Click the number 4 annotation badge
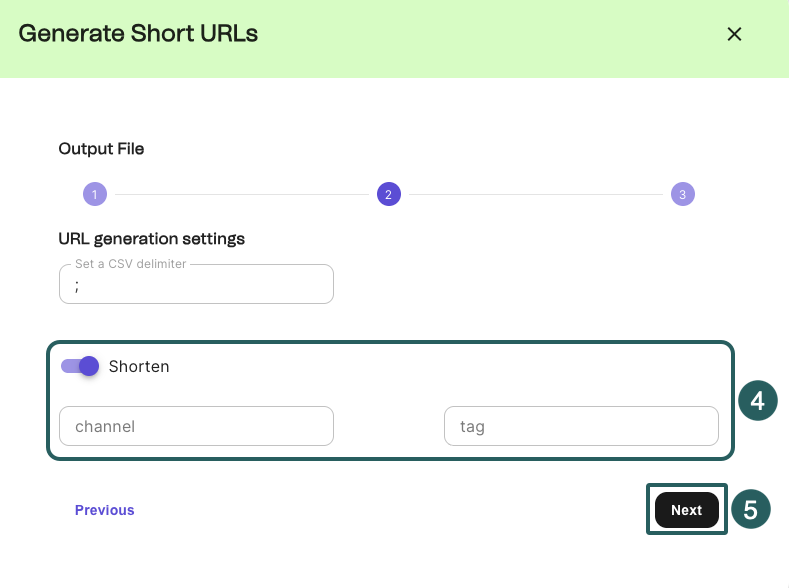 [x=758, y=401]
